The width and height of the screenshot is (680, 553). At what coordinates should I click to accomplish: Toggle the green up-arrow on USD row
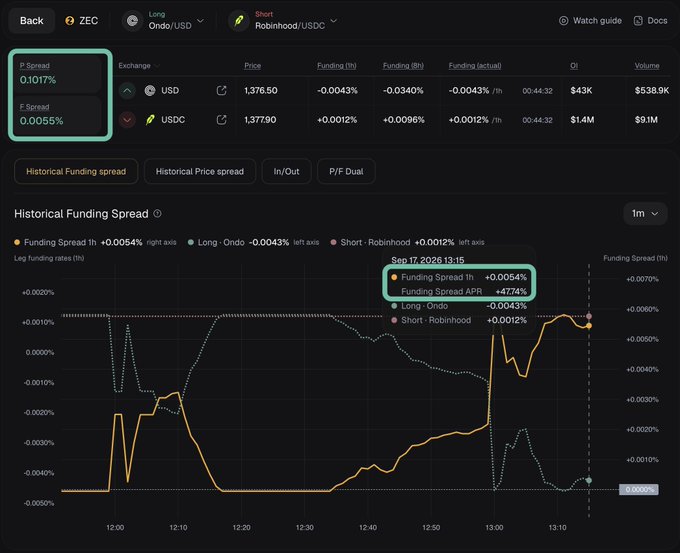click(x=127, y=91)
